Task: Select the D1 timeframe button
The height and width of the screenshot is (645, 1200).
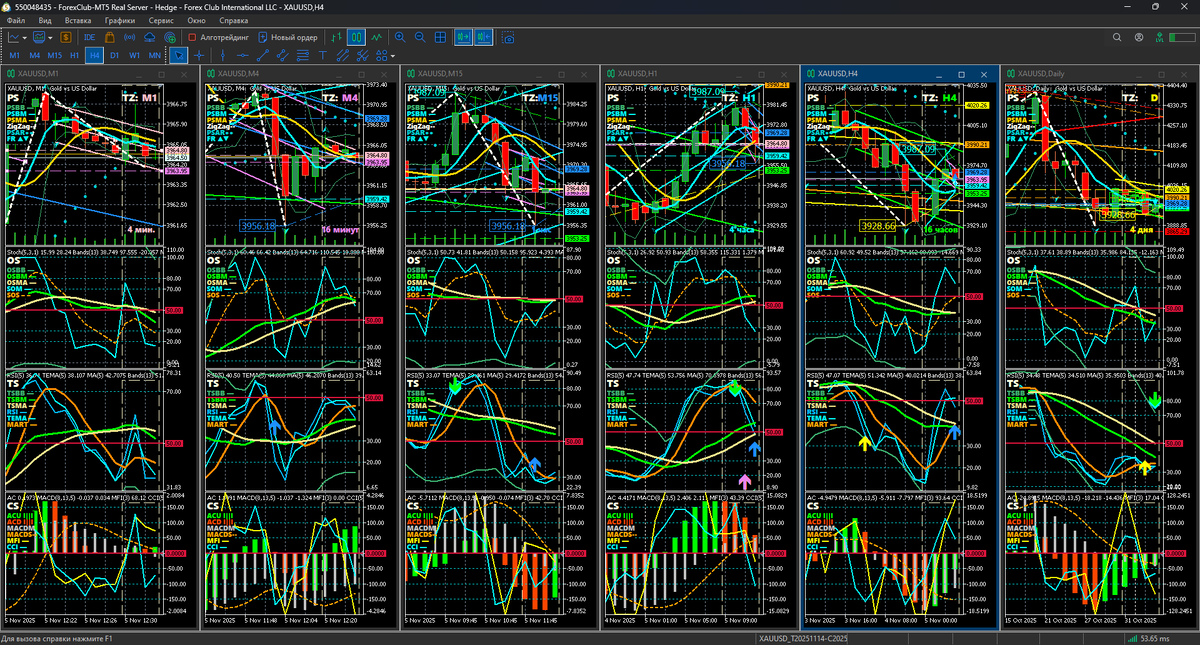Action: coord(114,55)
